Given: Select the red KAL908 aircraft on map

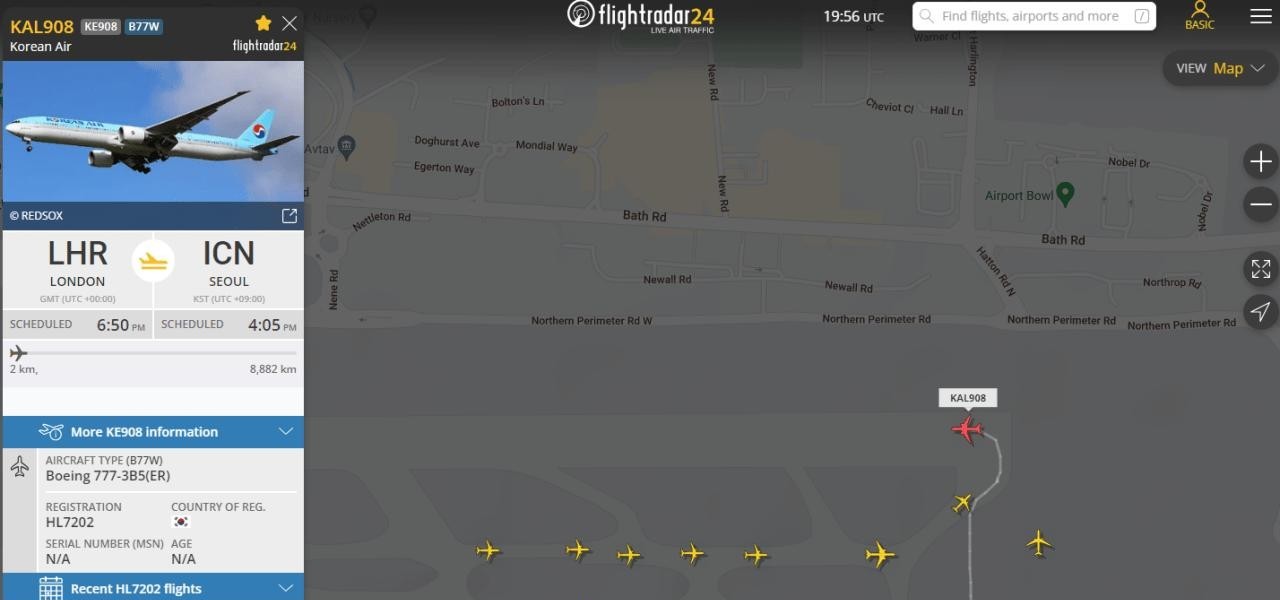Looking at the screenshot, I should pyautogui.click(x=967, y=430).
